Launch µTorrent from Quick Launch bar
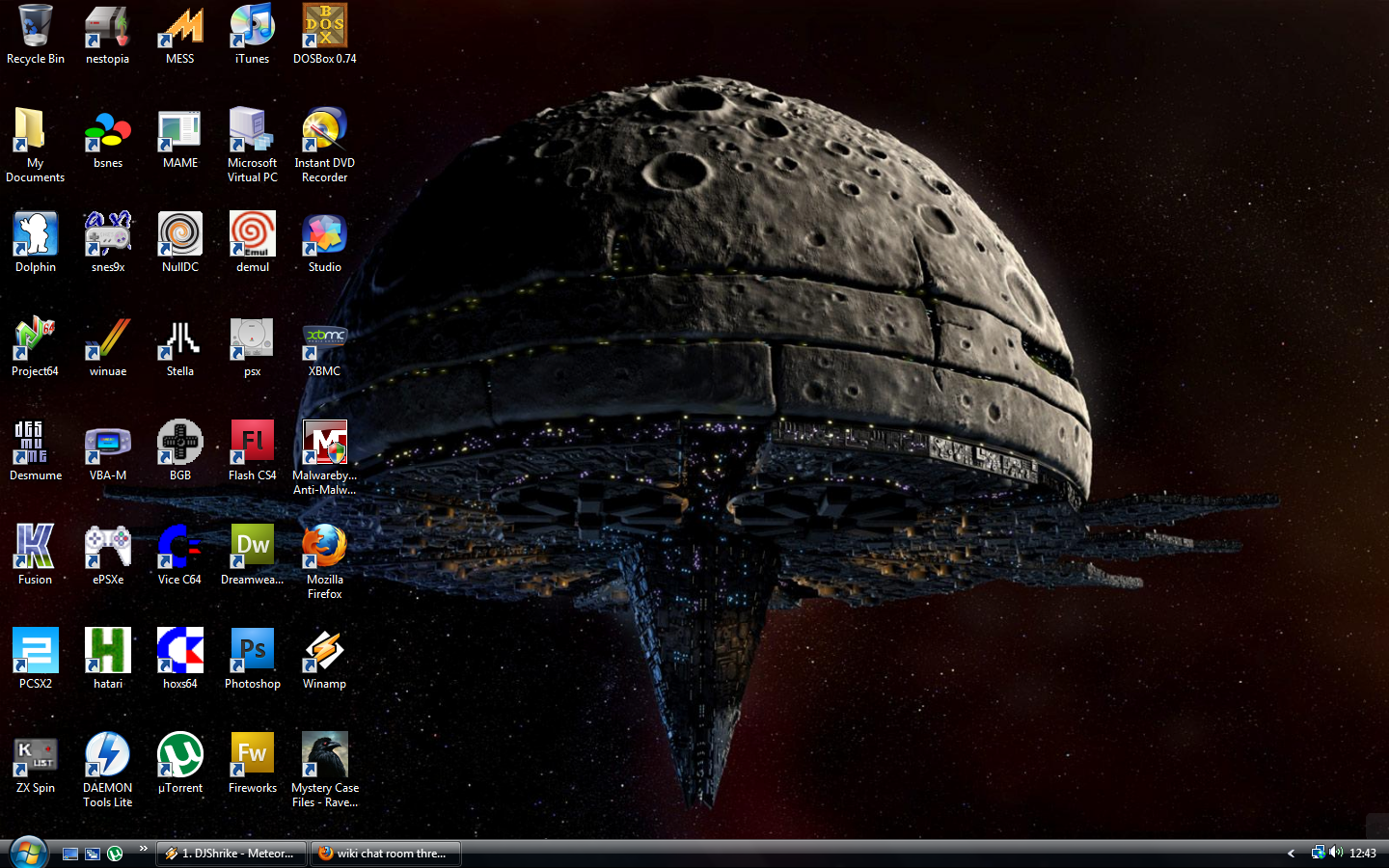 (x=115, y=854)
